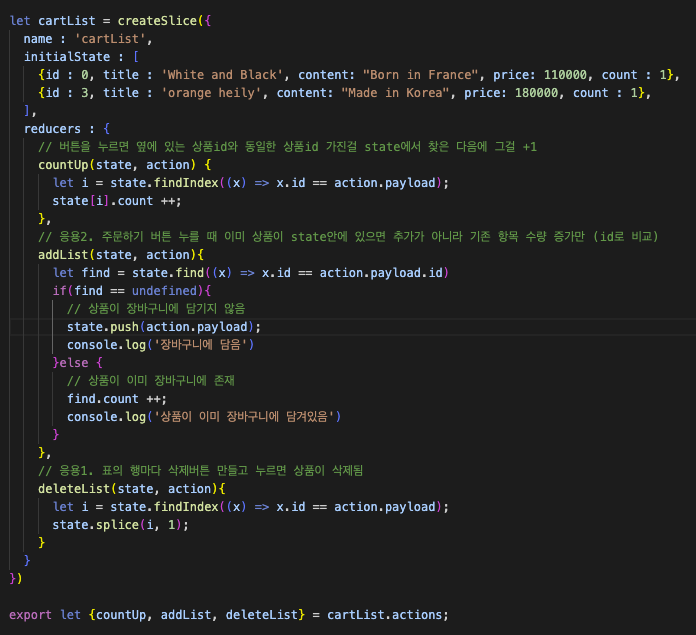Click the createSlice function call

pyautogui.click(x=157, y=21)
